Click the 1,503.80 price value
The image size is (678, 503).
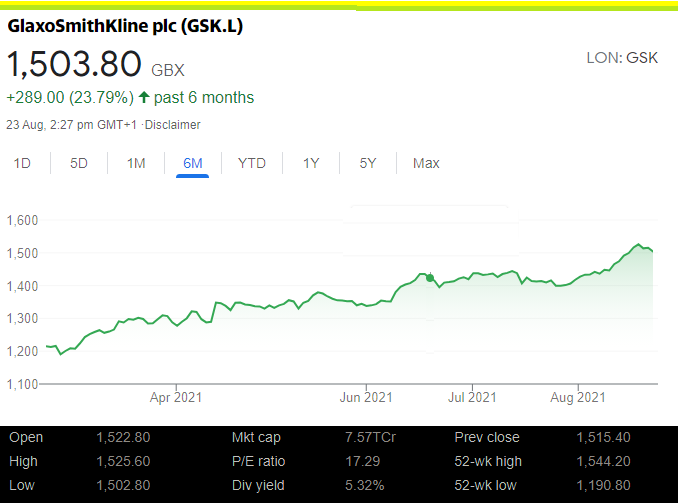coord(74,64)
